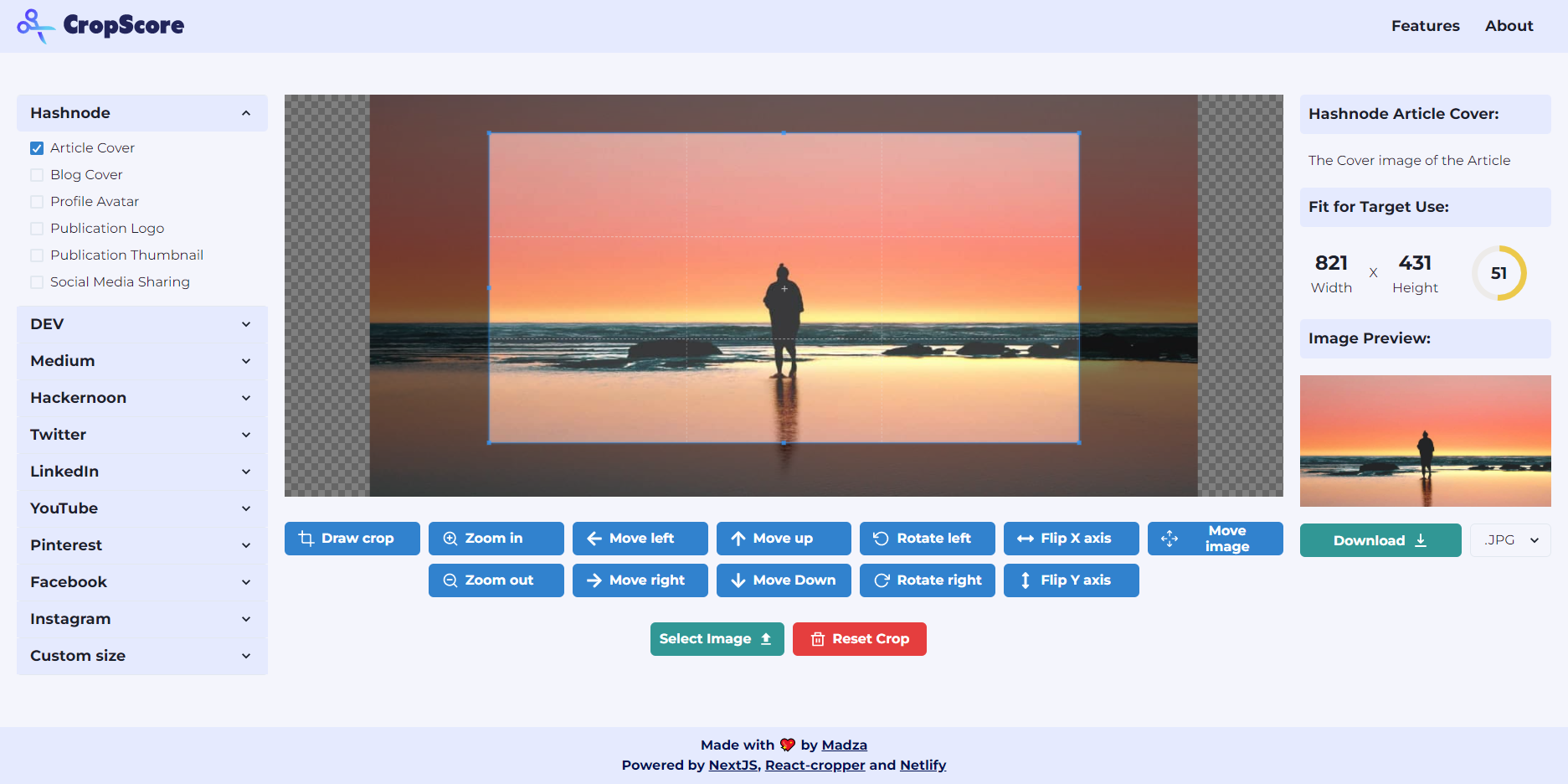Click the crop box center crosshair
The width and height of the screenshot is (1568, 784).
point(784,288)
